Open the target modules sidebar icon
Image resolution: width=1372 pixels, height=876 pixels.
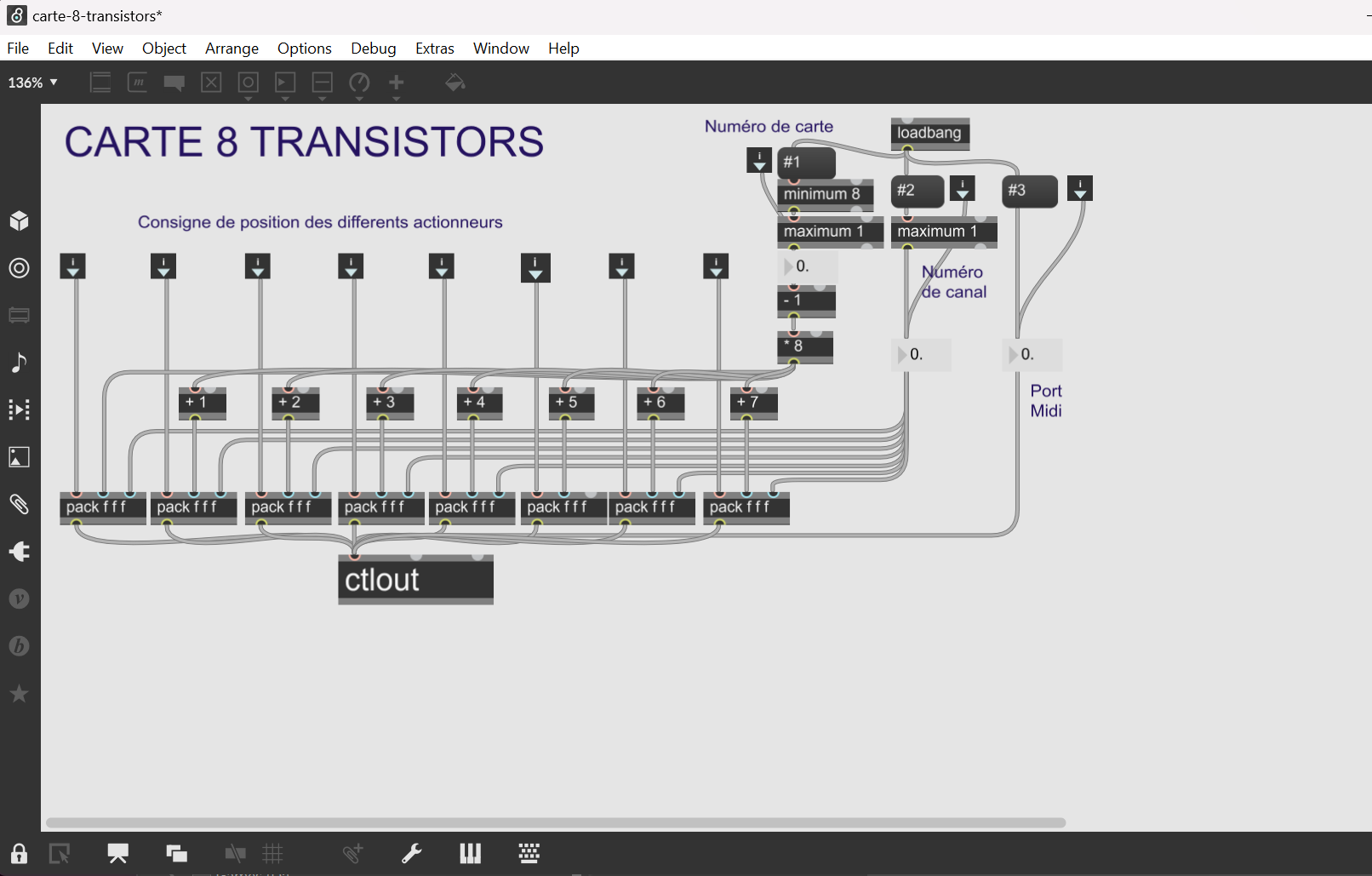(20, 268)
